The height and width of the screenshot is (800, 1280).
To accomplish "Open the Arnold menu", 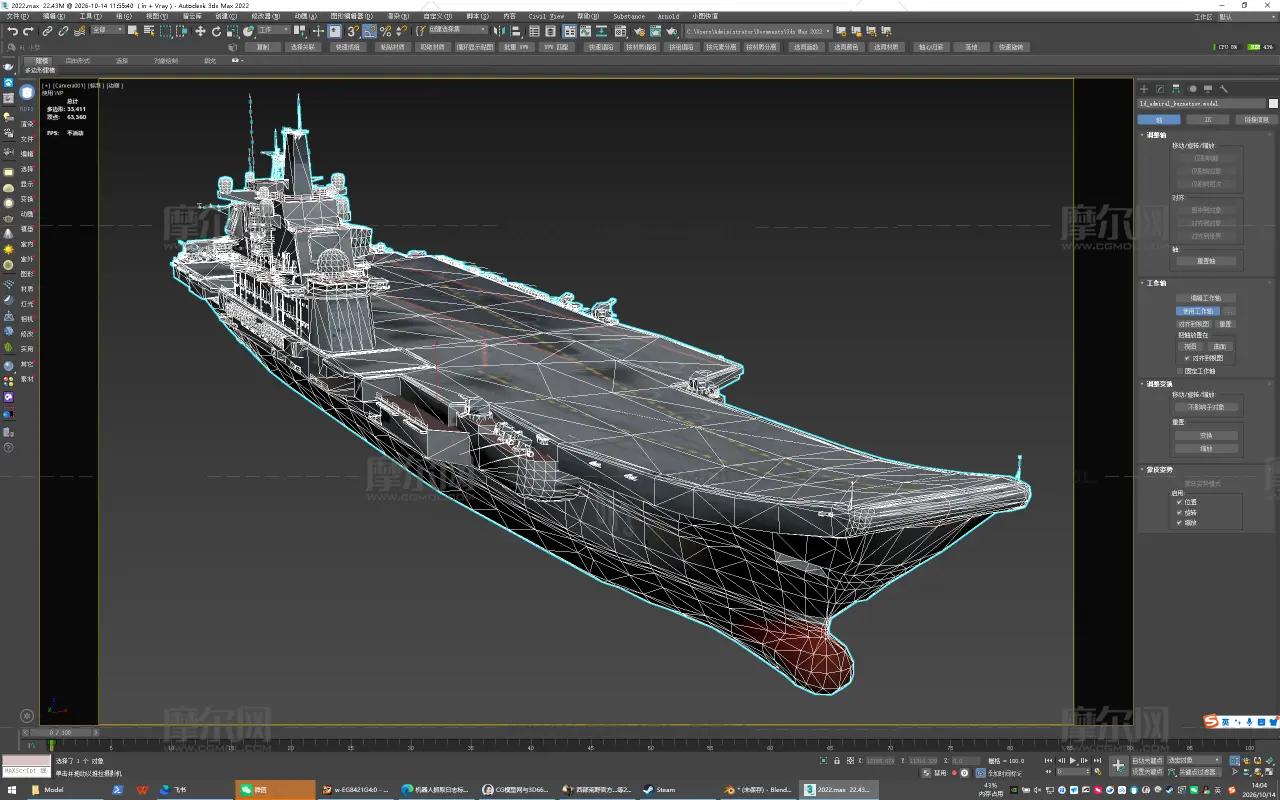I will coord(668,16).
